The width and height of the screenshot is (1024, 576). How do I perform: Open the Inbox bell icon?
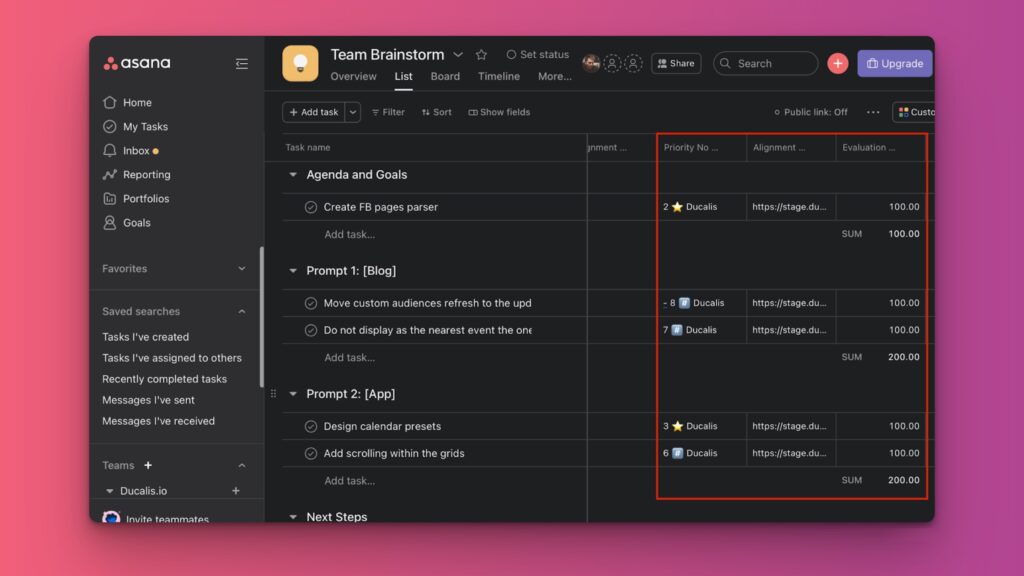pyautogui.click(x=110, y=150)
